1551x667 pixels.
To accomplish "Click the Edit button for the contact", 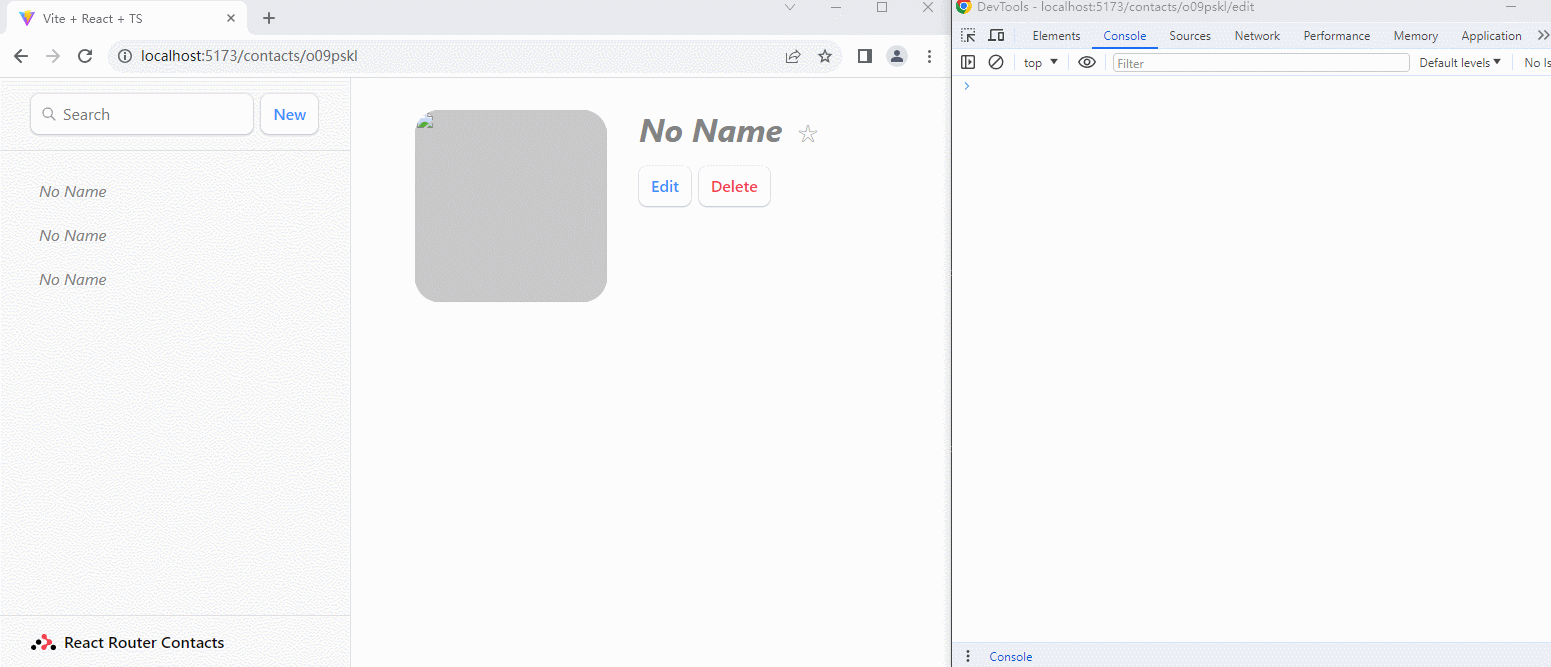I will [665, 187].
